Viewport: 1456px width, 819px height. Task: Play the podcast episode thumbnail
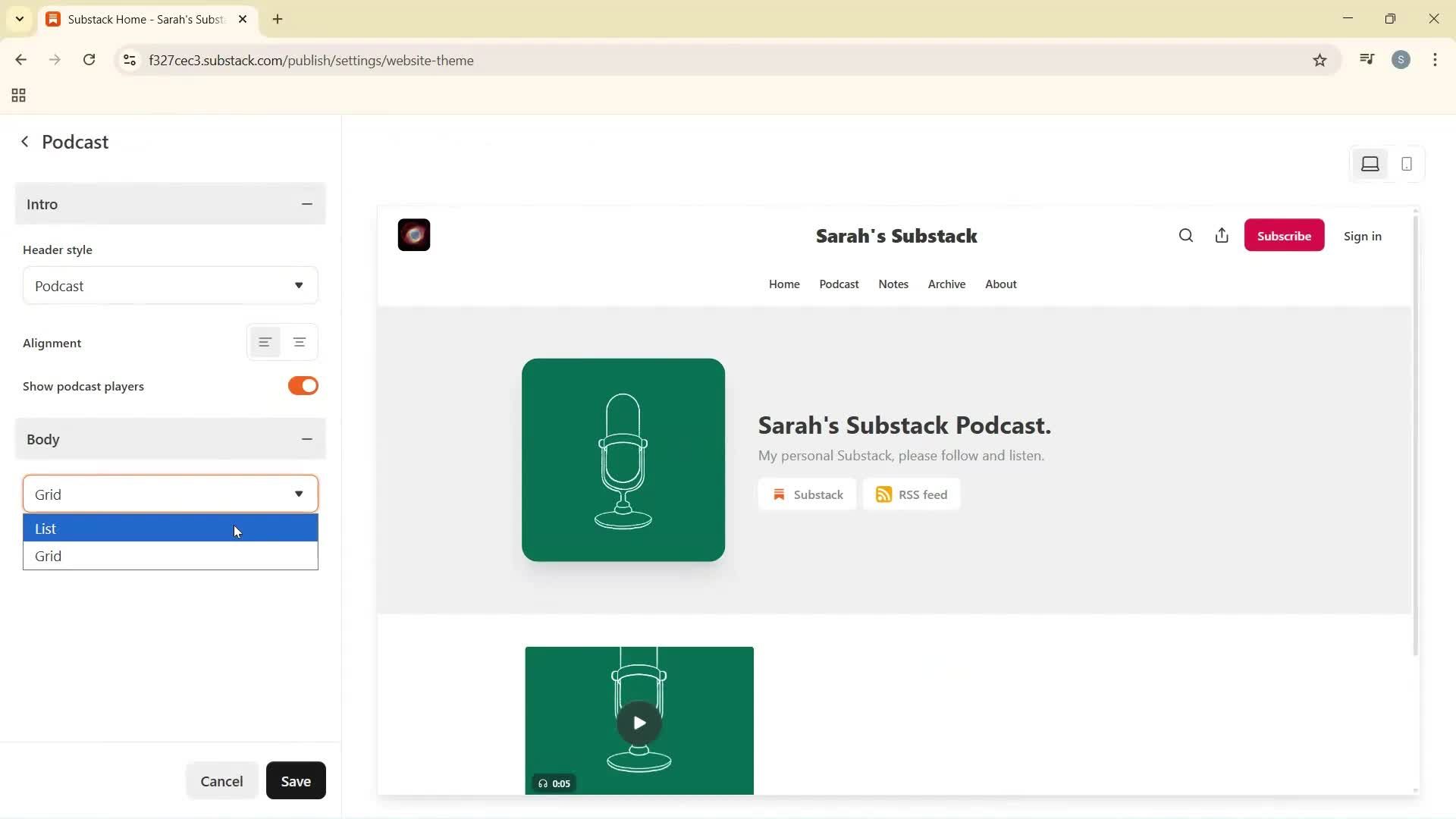coord(639,723)
